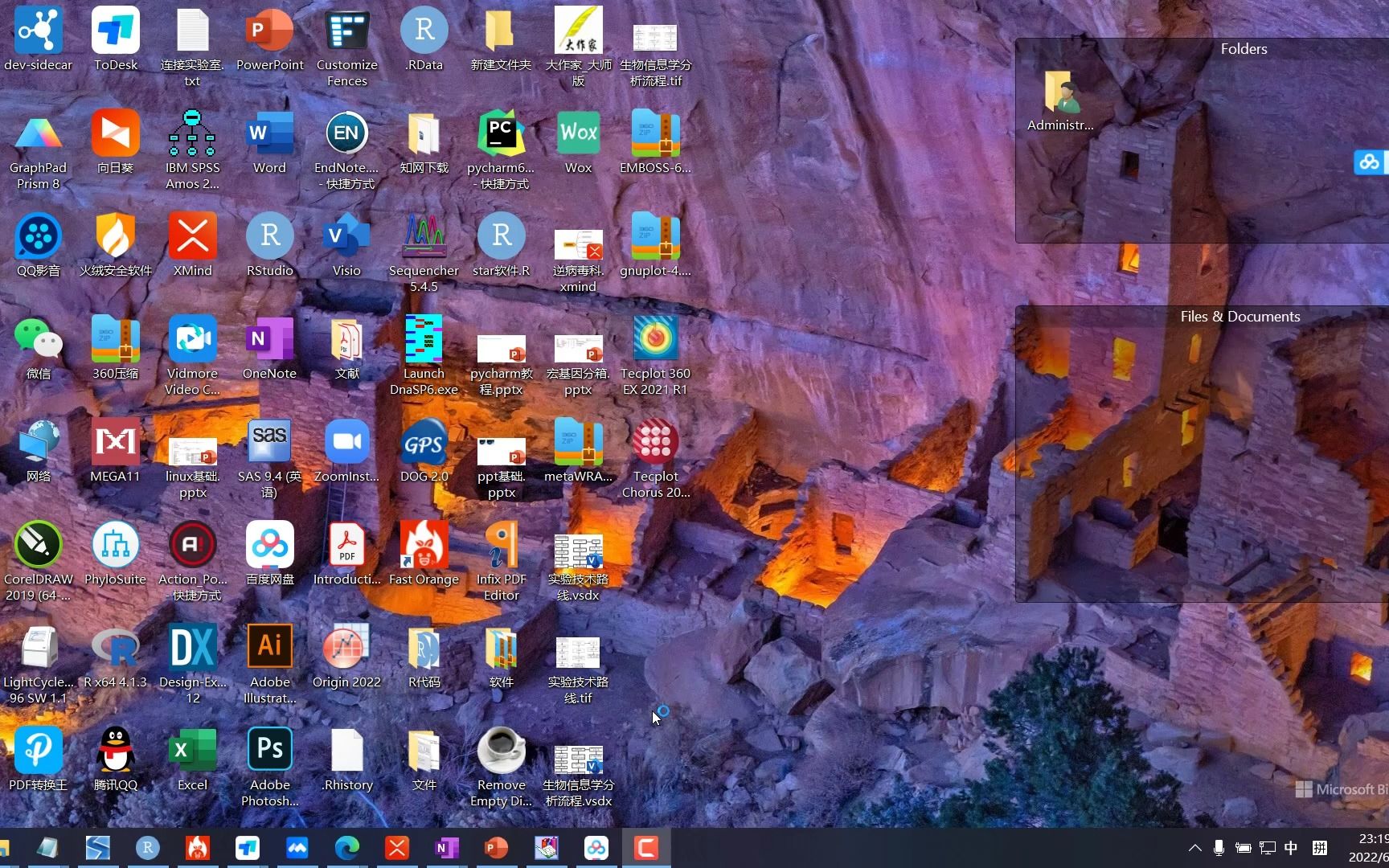
Task: Click the microphone tray icon
Action: click(1219, 848)
